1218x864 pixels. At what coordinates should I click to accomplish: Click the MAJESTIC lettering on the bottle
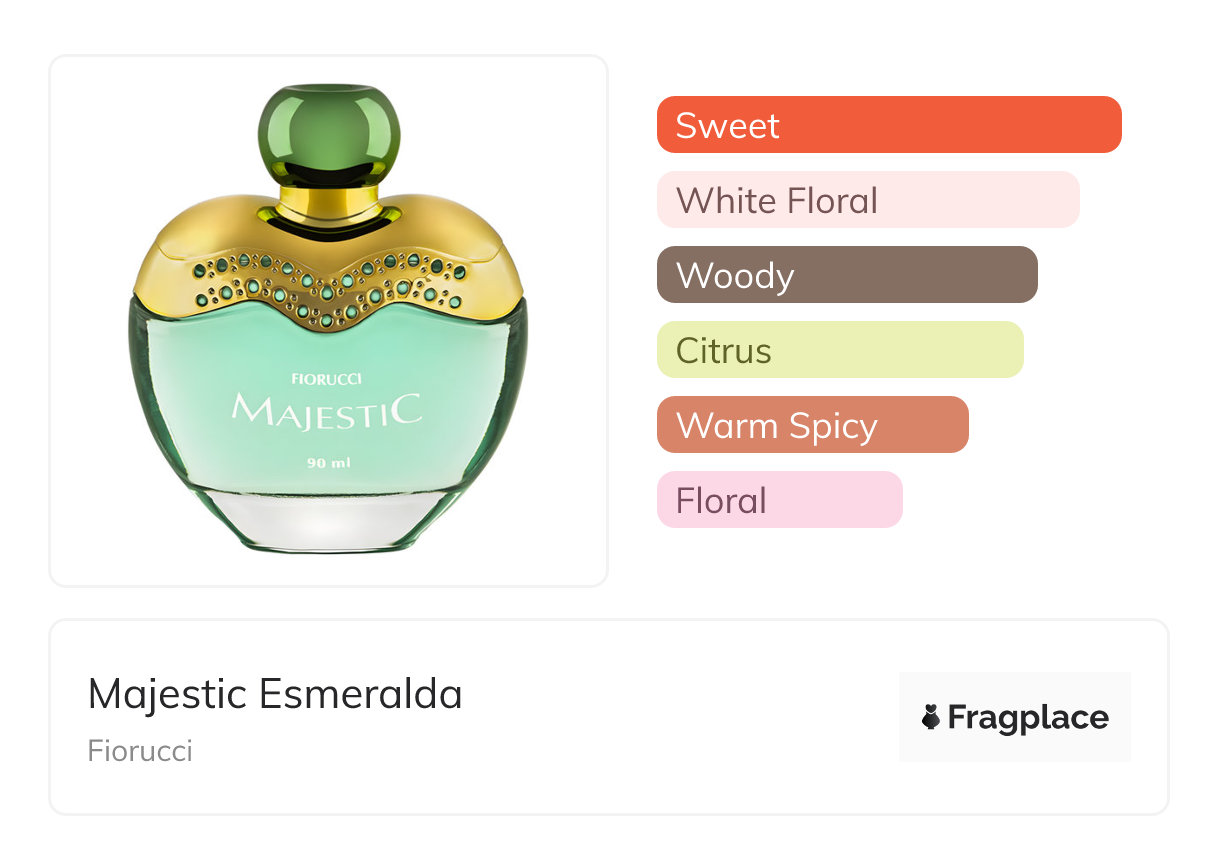click(x=327, y=409)
